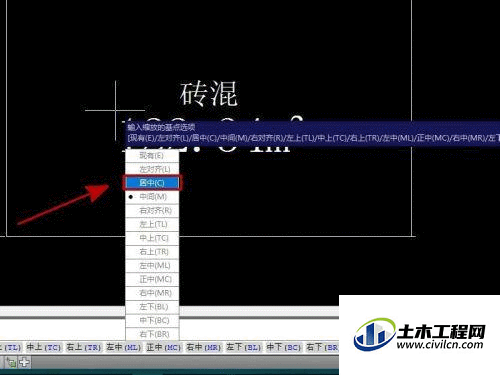Select the highlighted 居中(C) menu entry
Screen dimensions: 500x375
[152, 183]
